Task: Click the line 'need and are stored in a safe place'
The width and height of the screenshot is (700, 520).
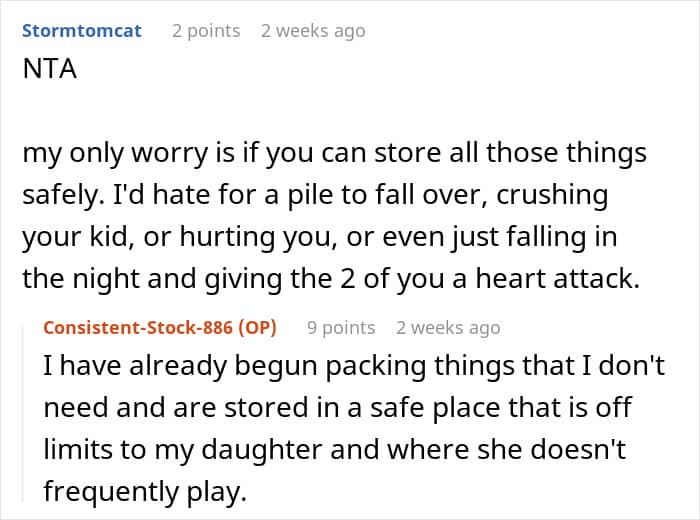Action: [337, 408]
